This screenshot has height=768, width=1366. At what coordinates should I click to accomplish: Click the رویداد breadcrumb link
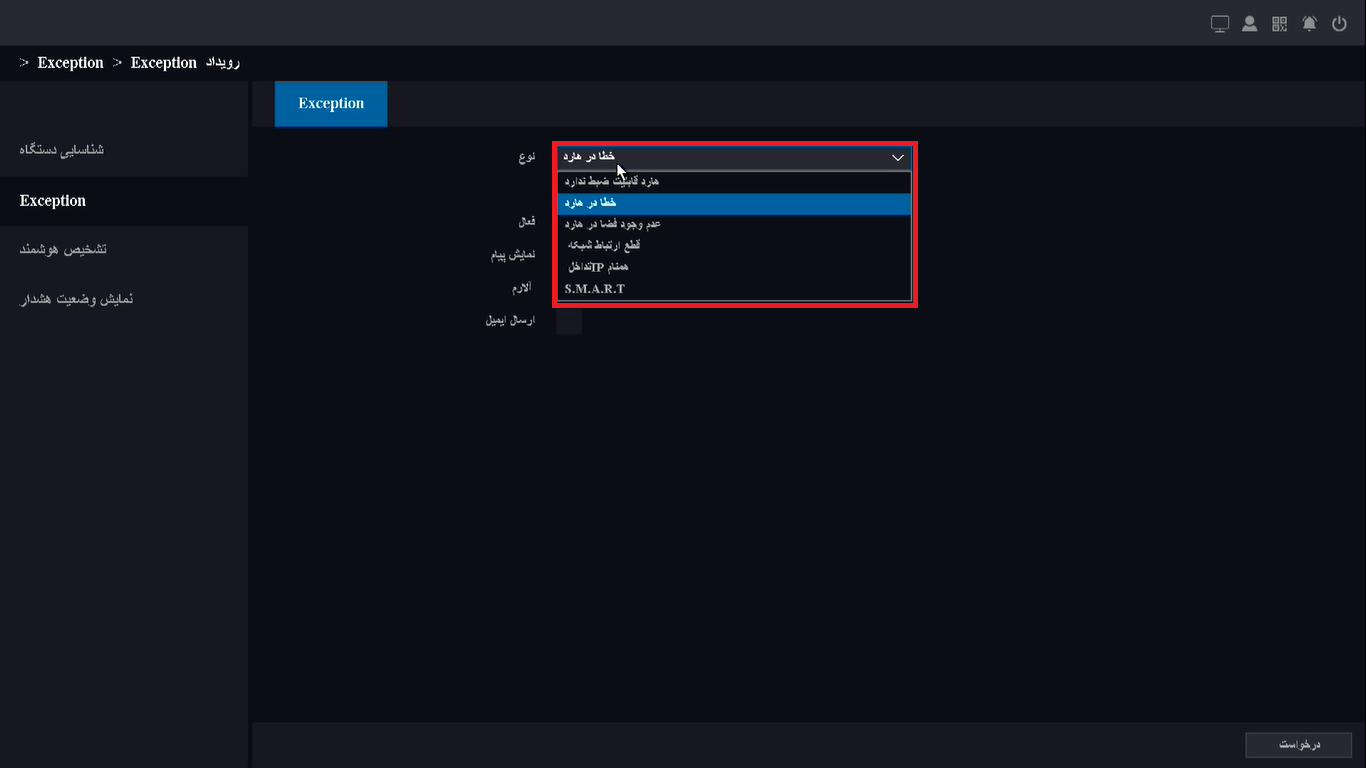(x=221, y=63)
